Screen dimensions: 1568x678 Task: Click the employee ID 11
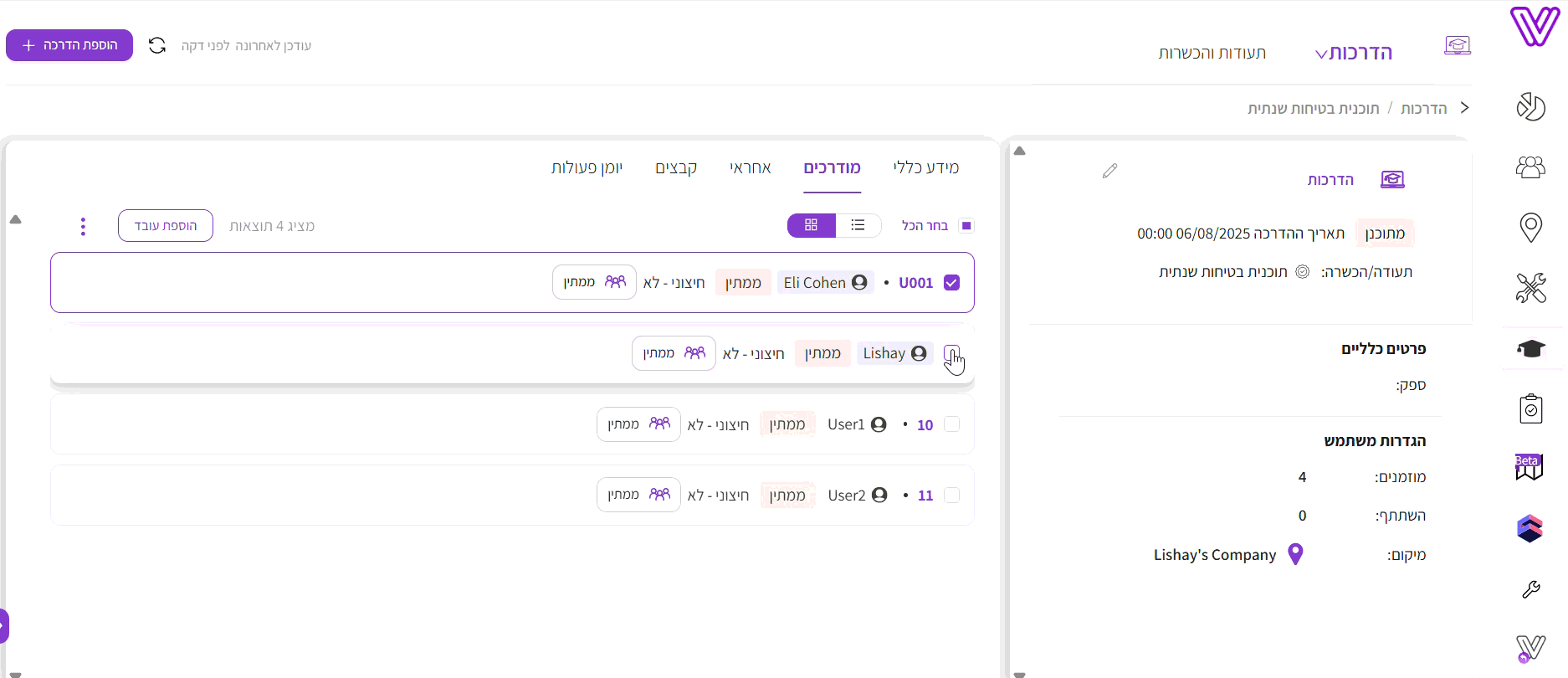(925, 496)
